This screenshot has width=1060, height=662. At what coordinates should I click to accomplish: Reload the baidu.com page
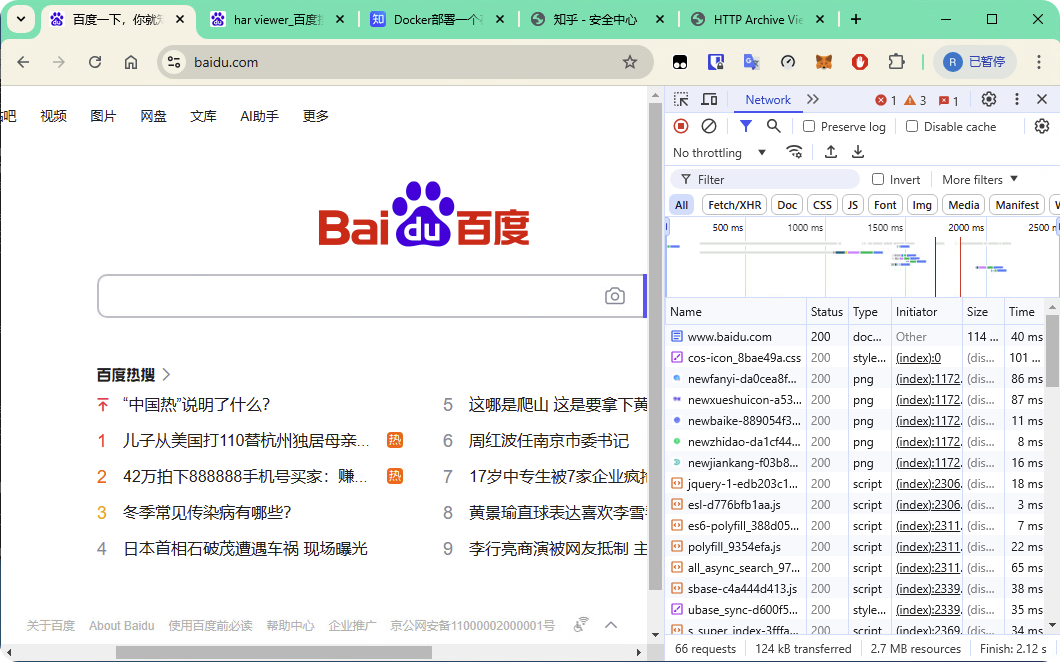[95, 62]
